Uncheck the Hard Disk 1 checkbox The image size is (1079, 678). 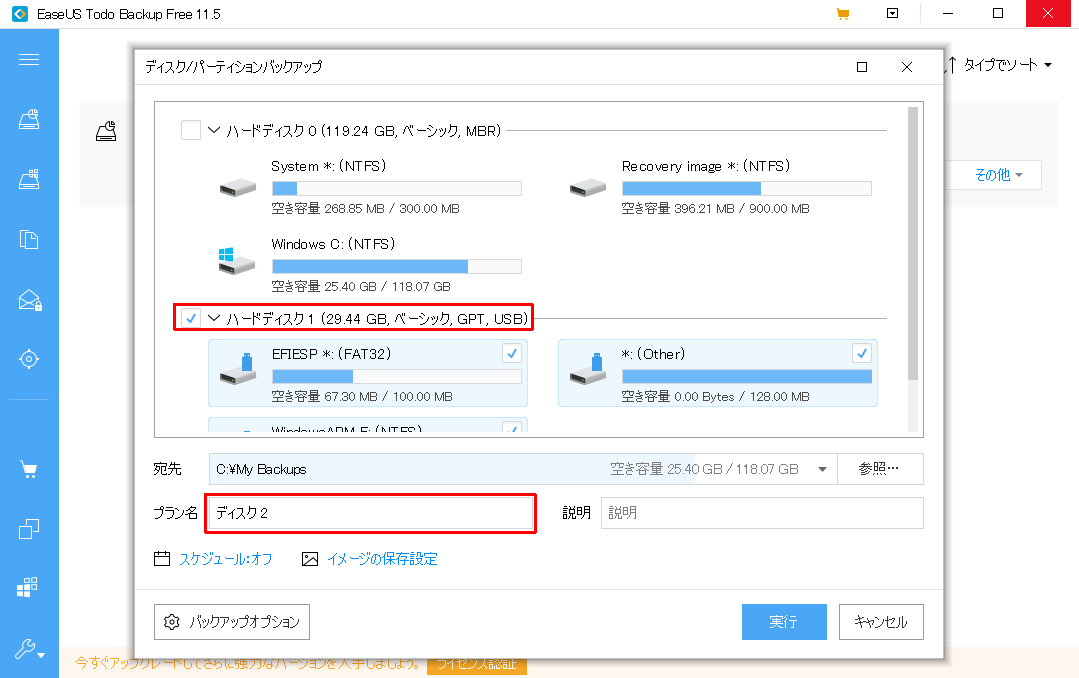(x=191, y=318)
